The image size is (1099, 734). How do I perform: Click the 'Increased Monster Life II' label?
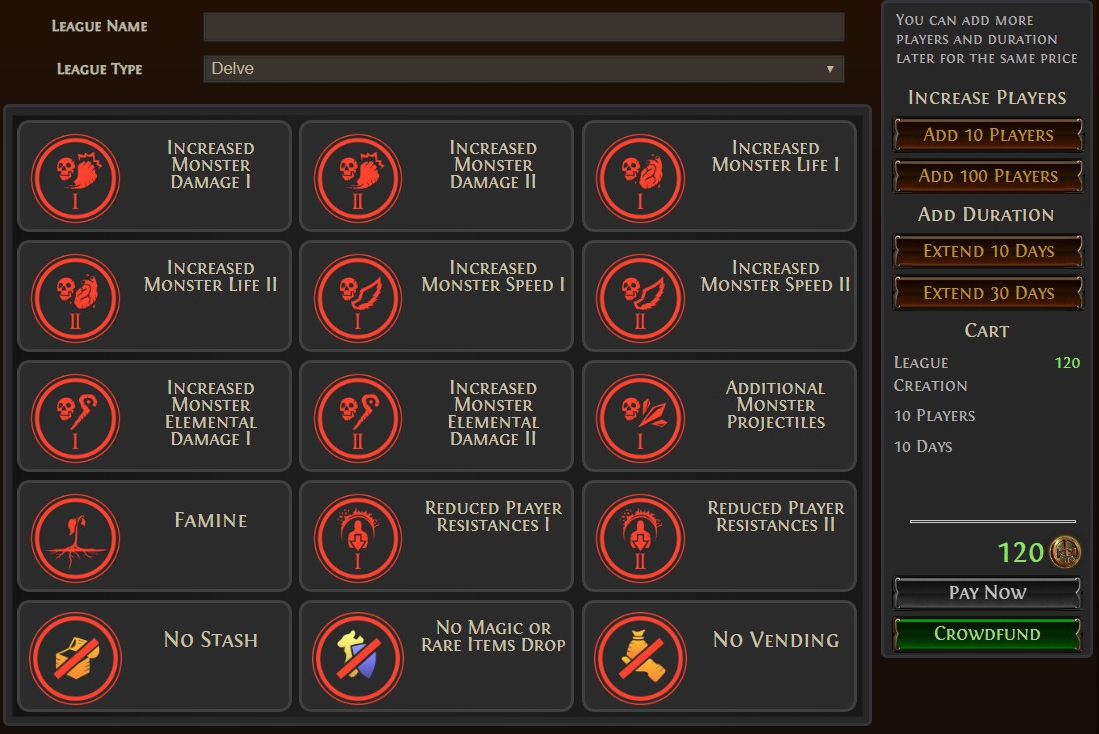tap(210, 276)
